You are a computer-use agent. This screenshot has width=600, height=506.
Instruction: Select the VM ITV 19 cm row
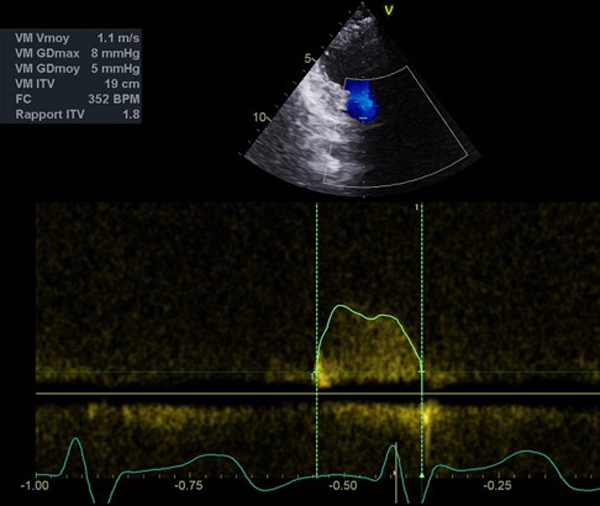click(77, 84)
